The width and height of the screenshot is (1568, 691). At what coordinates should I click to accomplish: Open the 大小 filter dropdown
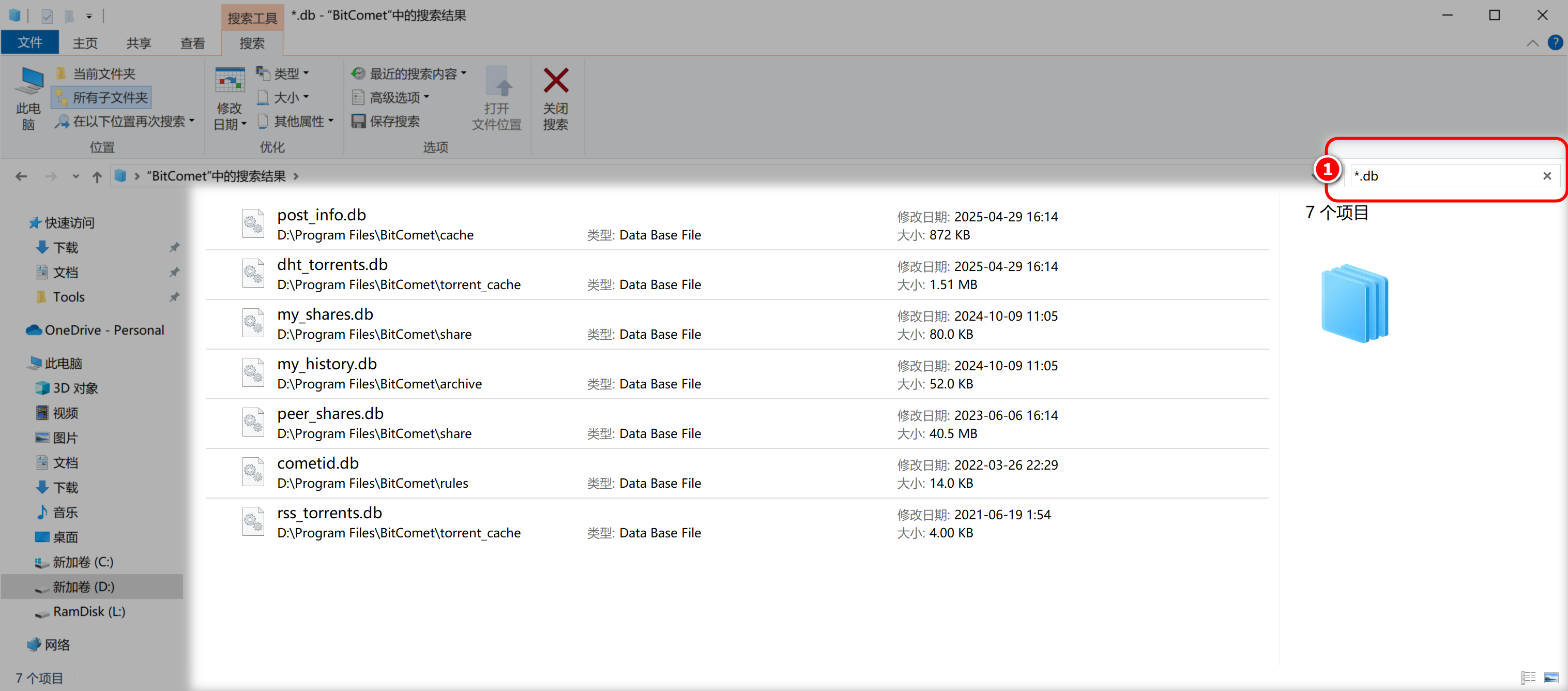[x=283, y=97]
